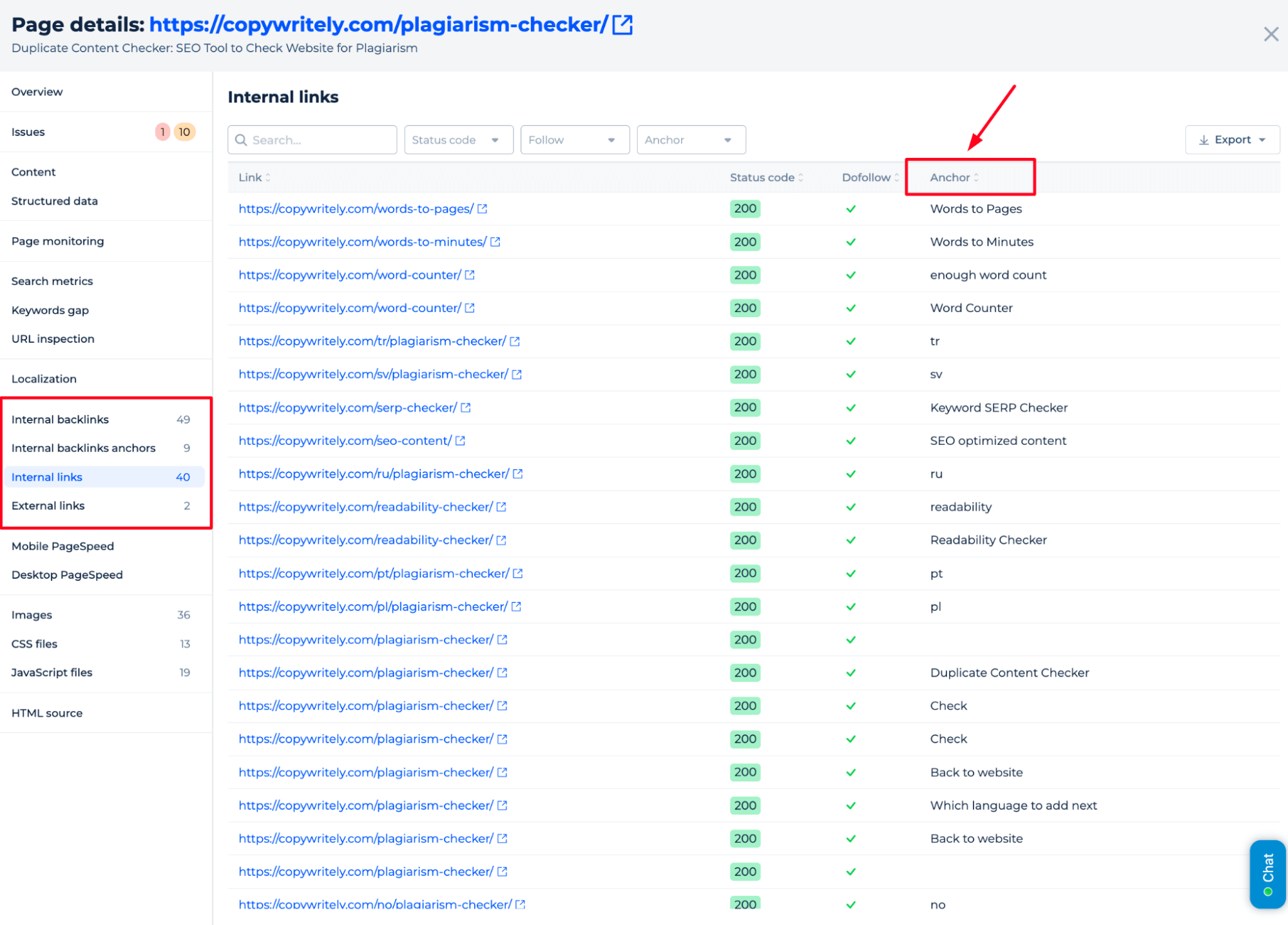This screenshot has height=925, width=1288.
Task: Click the 'Which language to add next' anchor
Action: pyautogui.click(x=1013, y=805)
